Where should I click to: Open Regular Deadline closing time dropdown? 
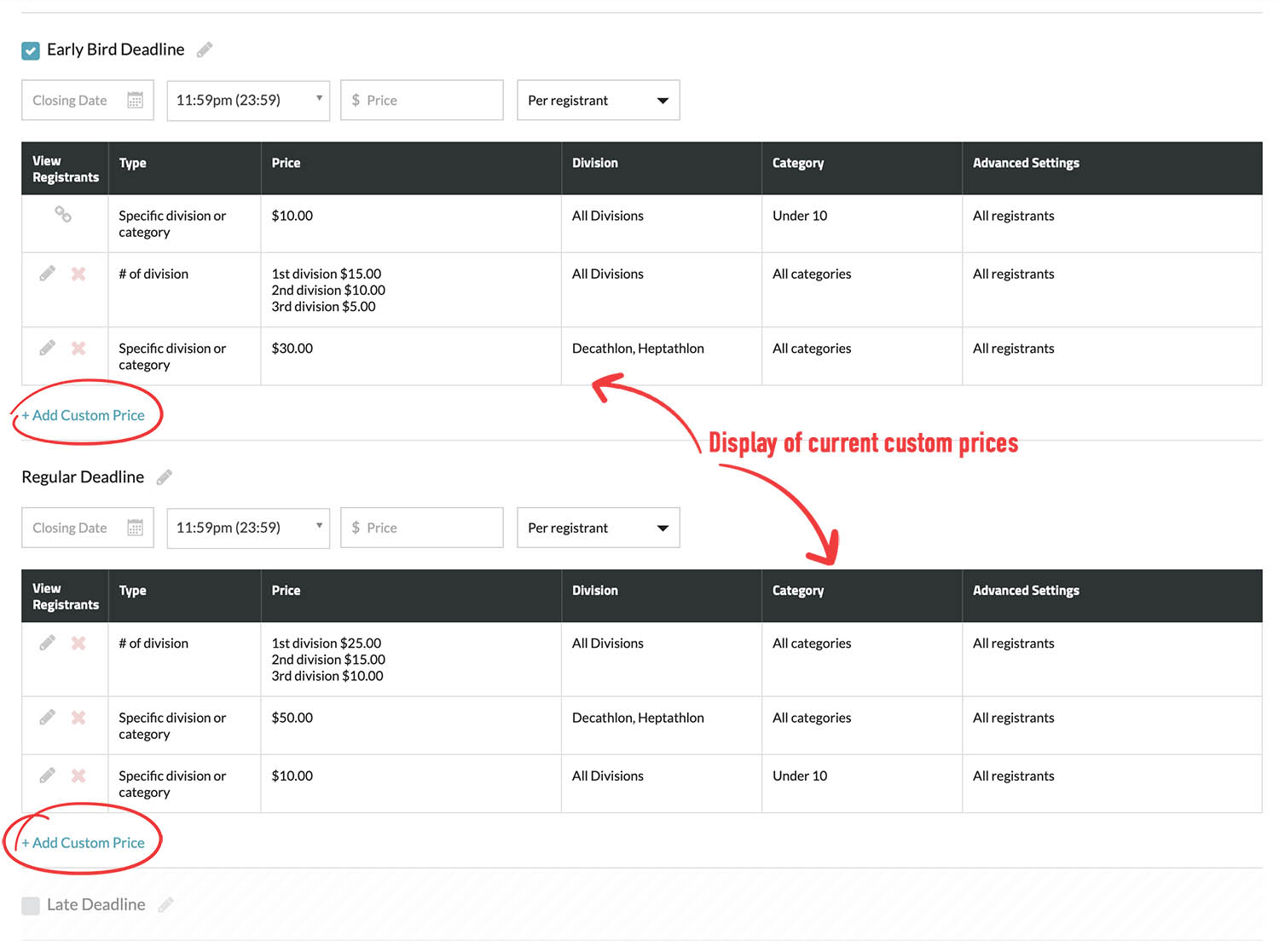pos(247,528)
